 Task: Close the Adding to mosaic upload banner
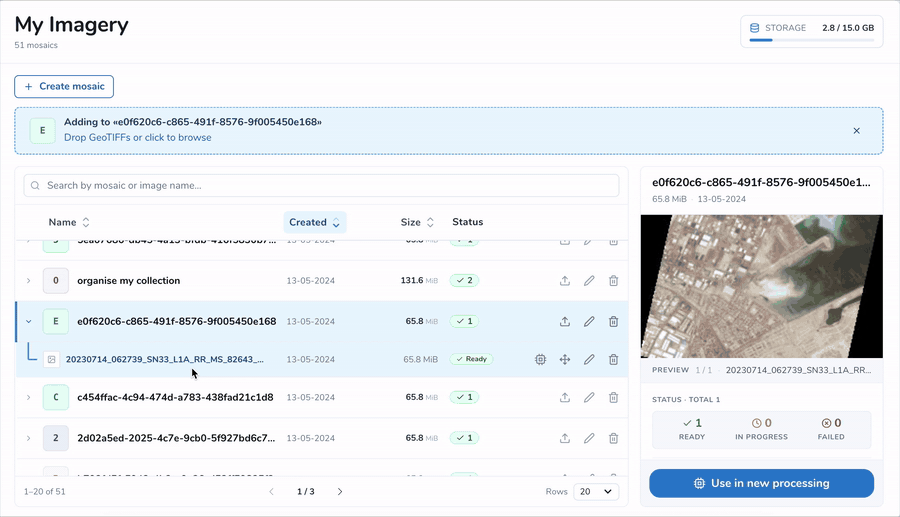click(856, 131)
